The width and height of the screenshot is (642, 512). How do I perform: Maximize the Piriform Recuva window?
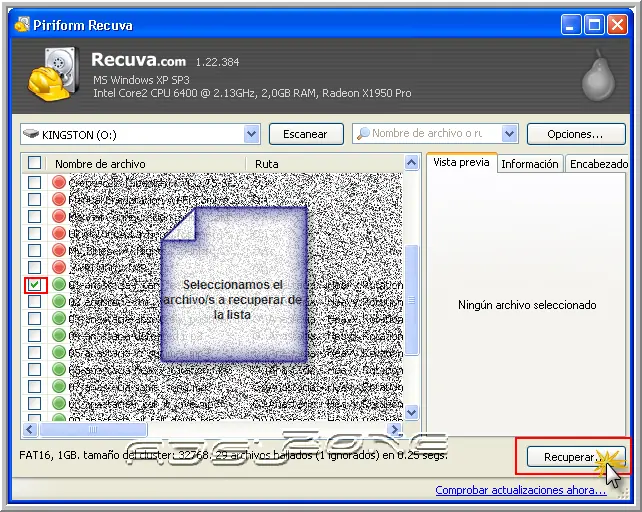pos(595,25)
